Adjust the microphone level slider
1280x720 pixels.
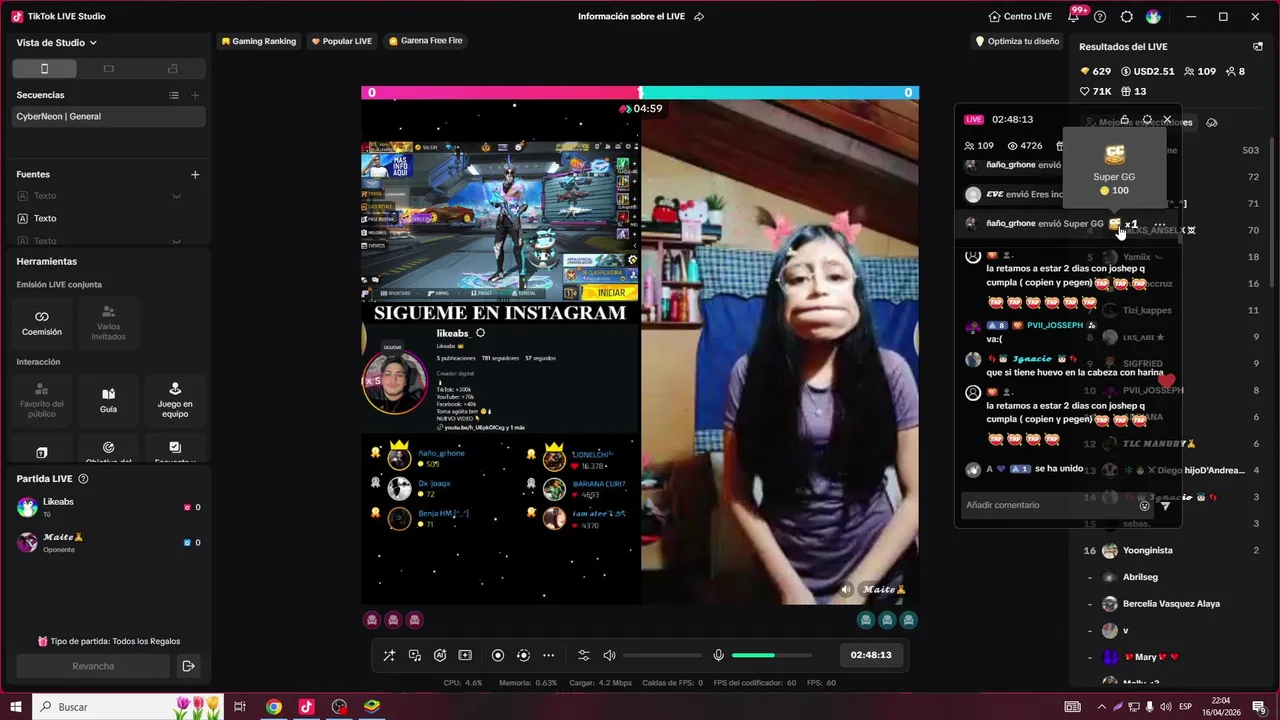(x=771, y=655)
